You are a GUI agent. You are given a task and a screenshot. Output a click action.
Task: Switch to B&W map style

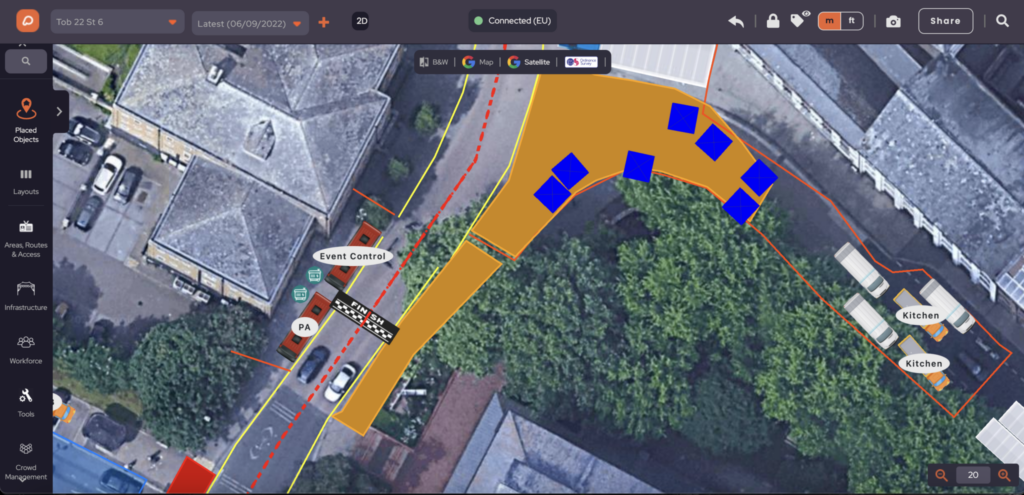tap(435, 62)
